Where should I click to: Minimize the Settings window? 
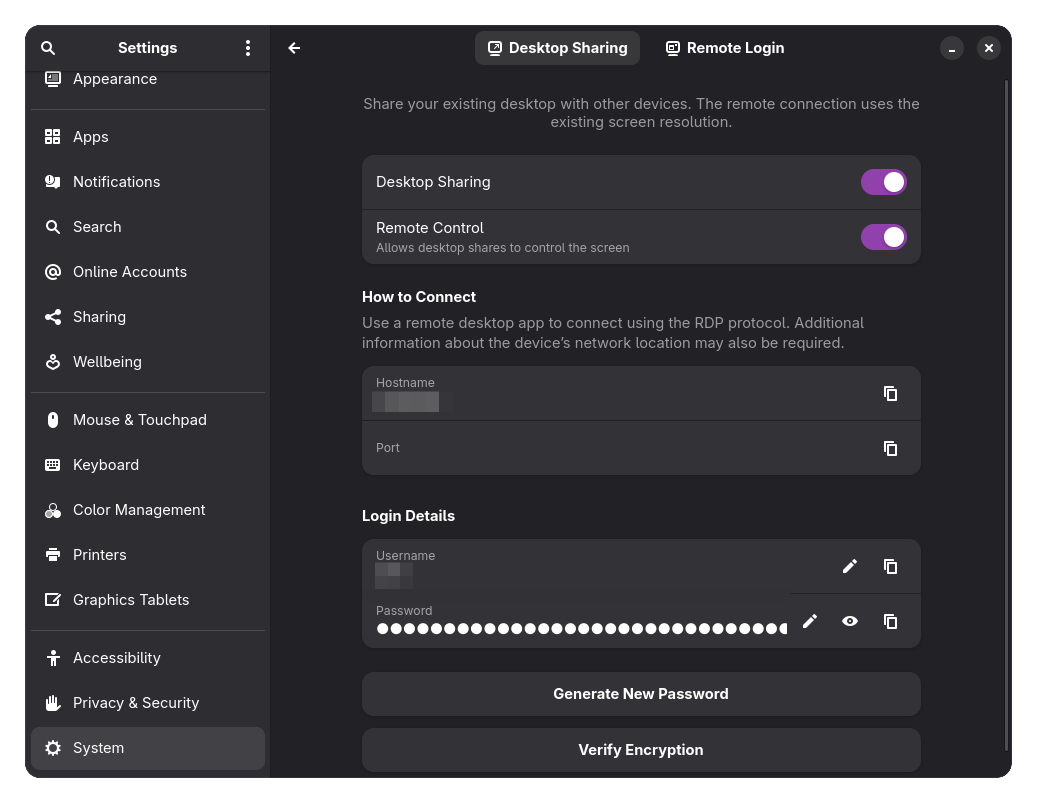click(952, 48)
